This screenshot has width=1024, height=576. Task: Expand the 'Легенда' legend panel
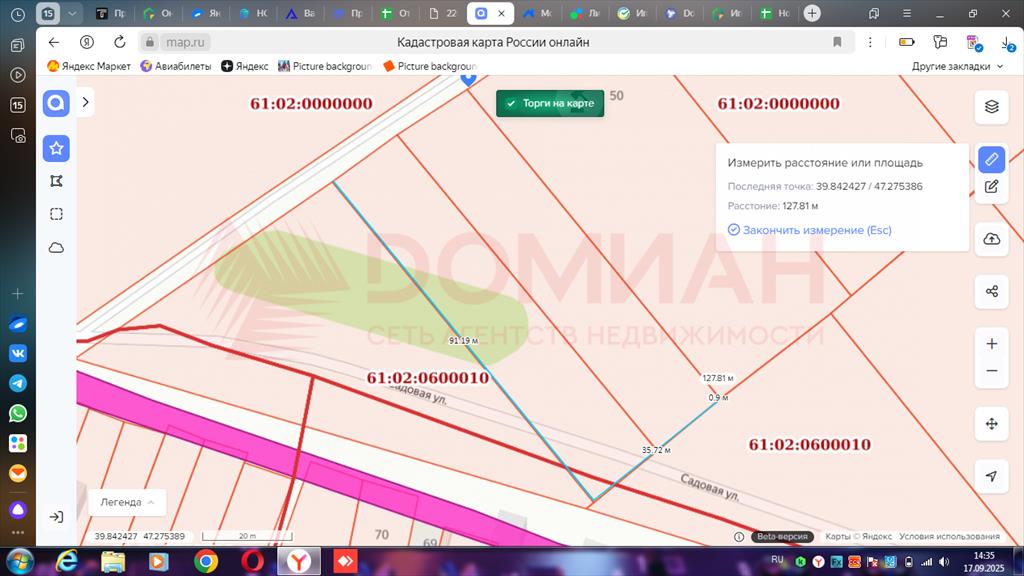click(x=127, y=502)
